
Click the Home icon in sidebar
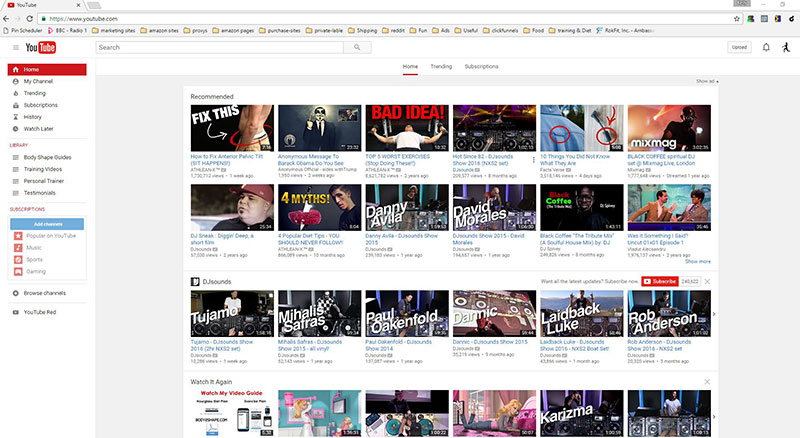15,69
